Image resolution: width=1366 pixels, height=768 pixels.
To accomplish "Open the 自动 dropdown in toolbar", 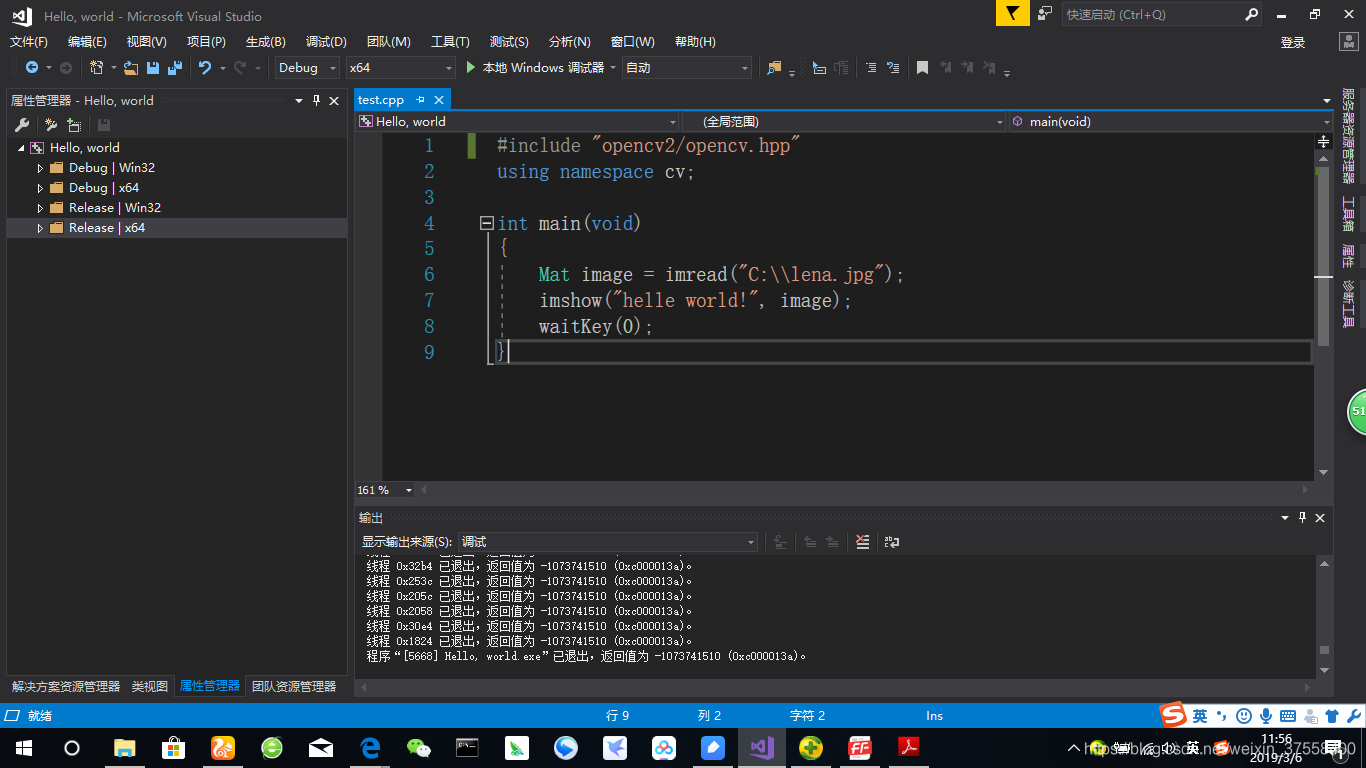I will click(x=686, y=67).
